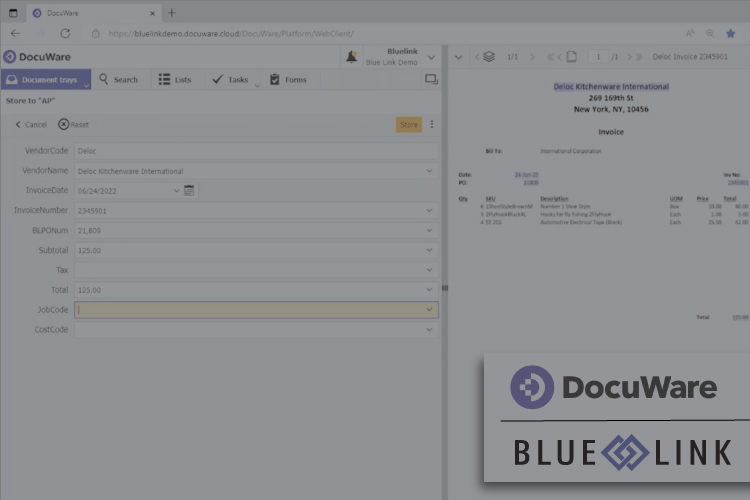The image size is (750, 500).
Task: Open the Lists tab
Action: 175,80
